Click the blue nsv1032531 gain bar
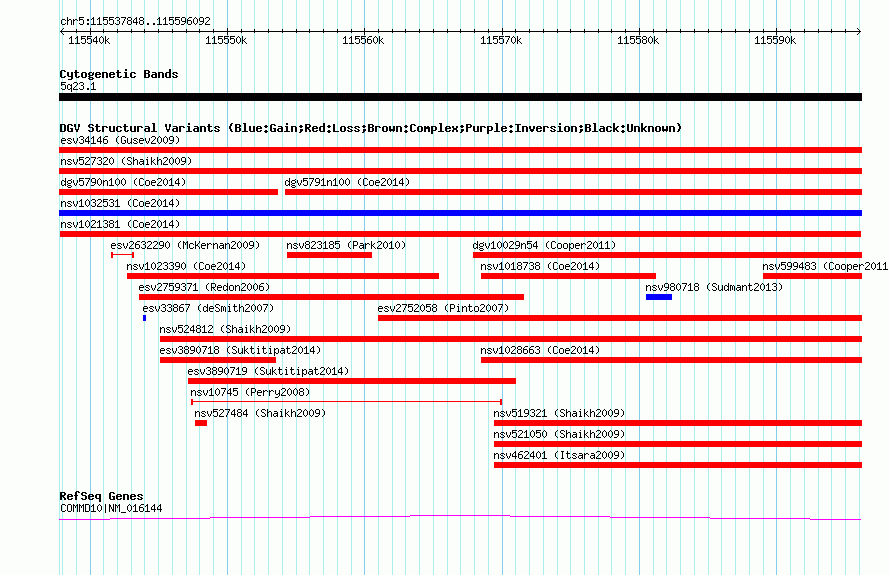The width and height of the screenshot is (890, 575). pyautogui.click(x=460, y=213)
